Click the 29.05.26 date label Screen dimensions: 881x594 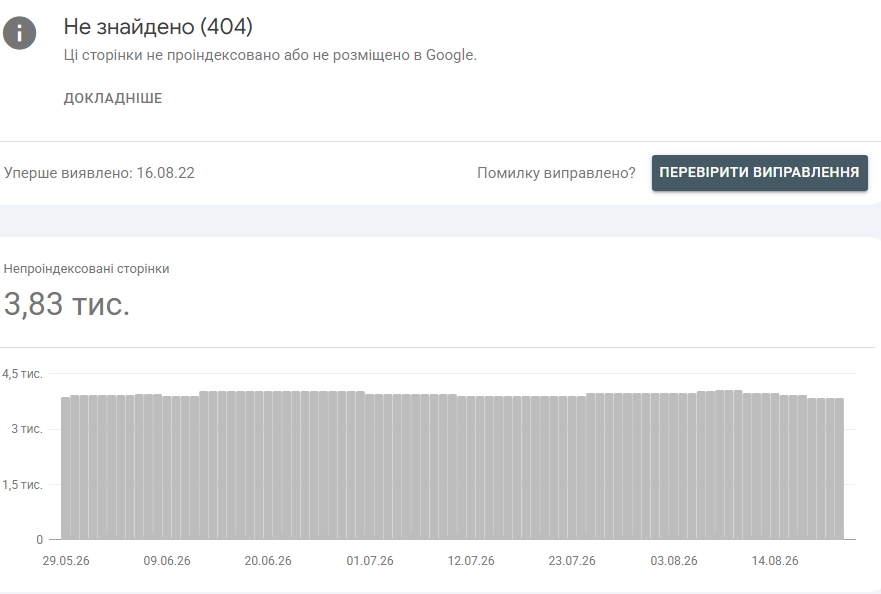click(x=66, y=561)
